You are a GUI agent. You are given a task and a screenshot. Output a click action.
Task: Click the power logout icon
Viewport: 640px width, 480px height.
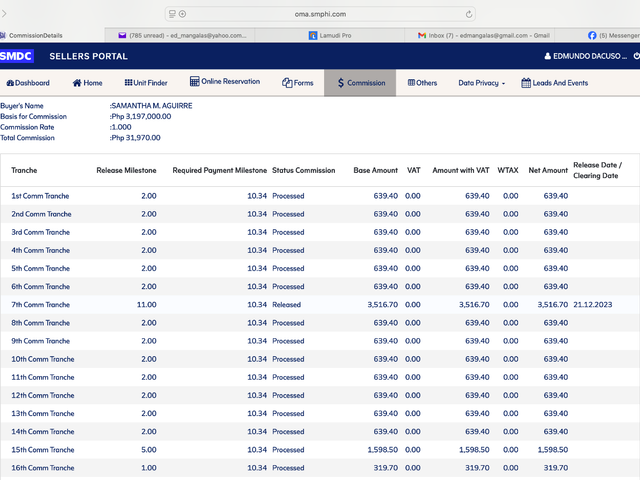(x=636, y=56)
